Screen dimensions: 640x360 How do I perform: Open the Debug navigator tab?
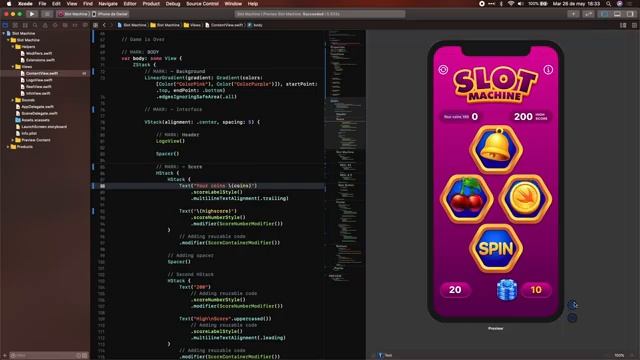pyautogui.click(x=65, y=25)
